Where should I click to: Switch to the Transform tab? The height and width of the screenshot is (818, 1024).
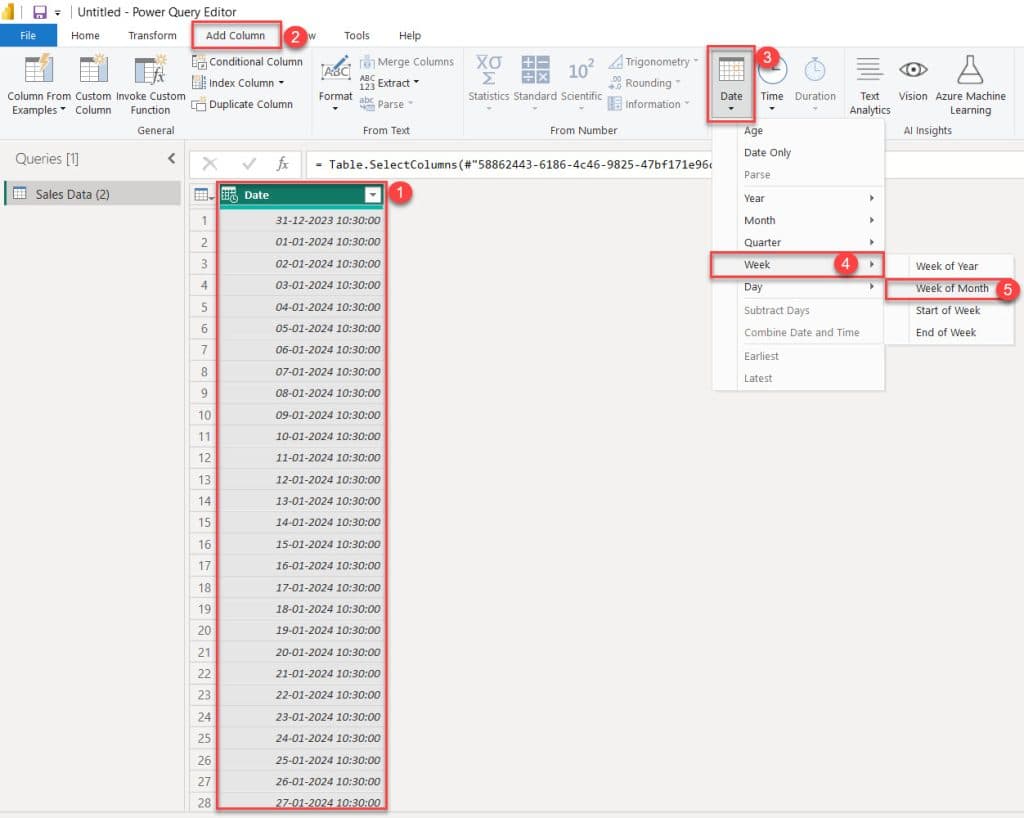[152, 35]
